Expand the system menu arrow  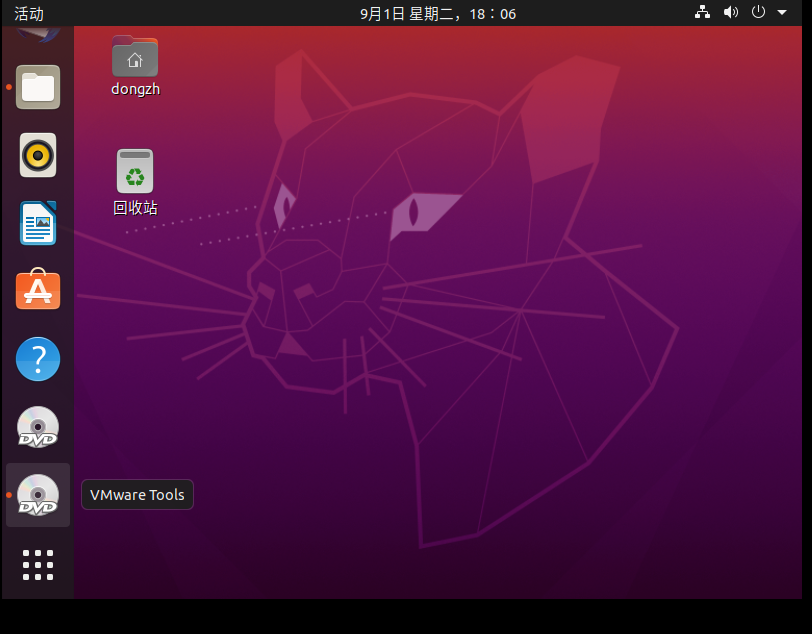point(782,12)
